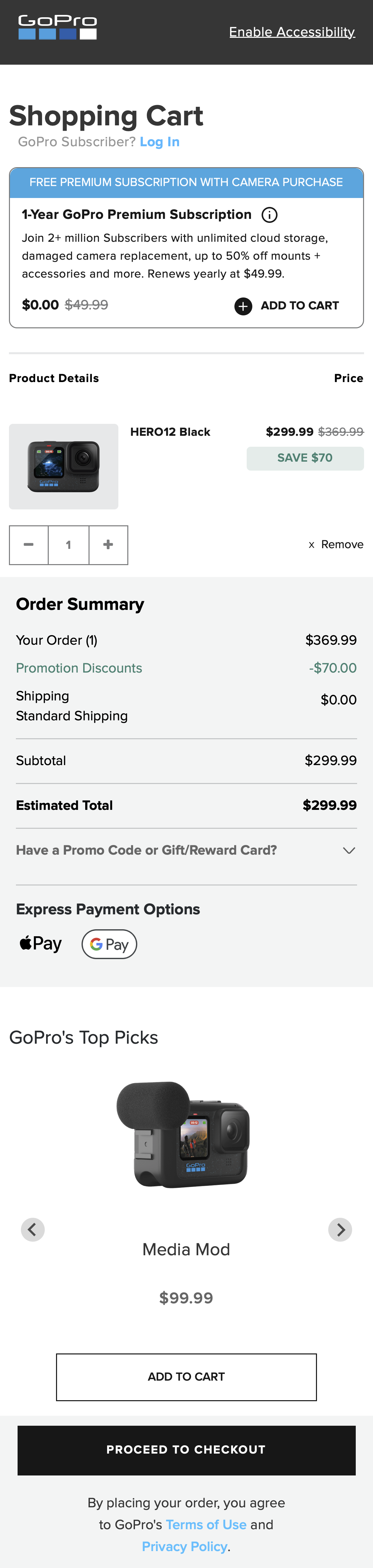
Task: Show previous Top Picks product
Action: [x=33, y=1229]
